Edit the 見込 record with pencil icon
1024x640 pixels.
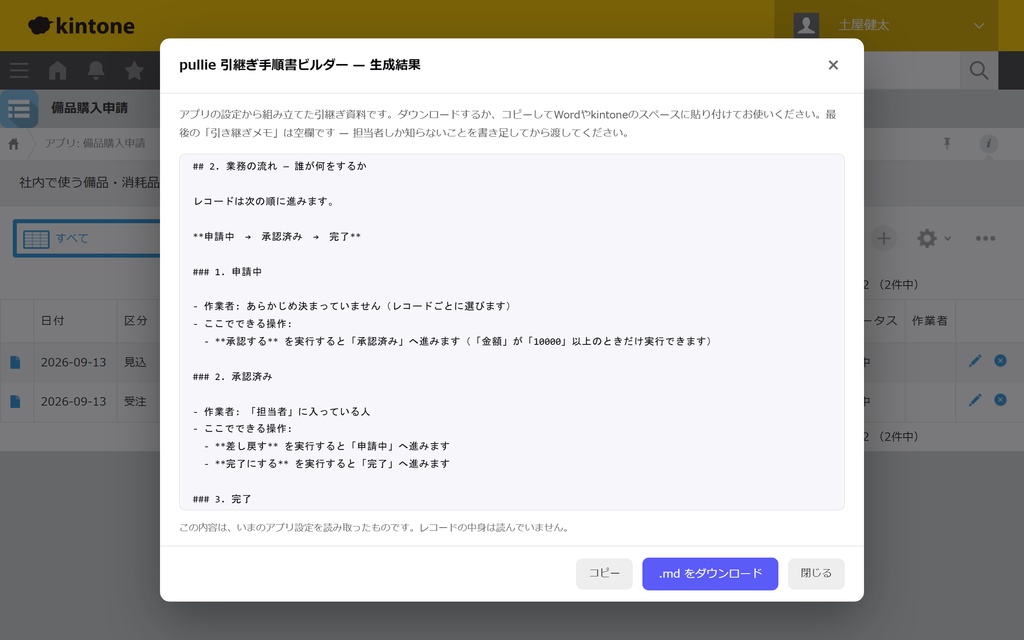975,361
